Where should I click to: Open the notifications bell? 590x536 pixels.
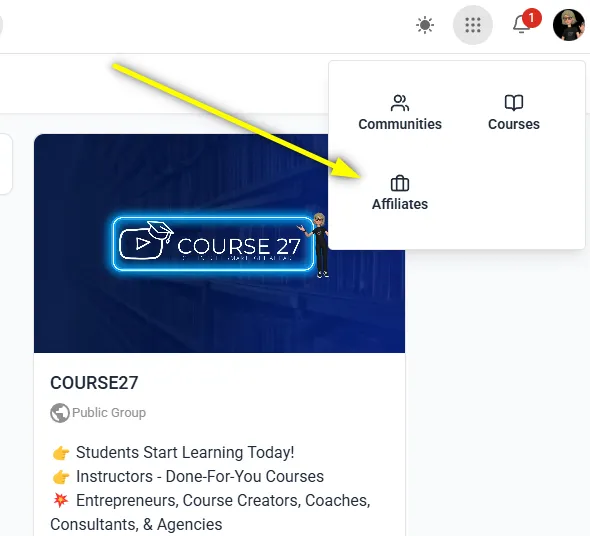coord(522,24)
